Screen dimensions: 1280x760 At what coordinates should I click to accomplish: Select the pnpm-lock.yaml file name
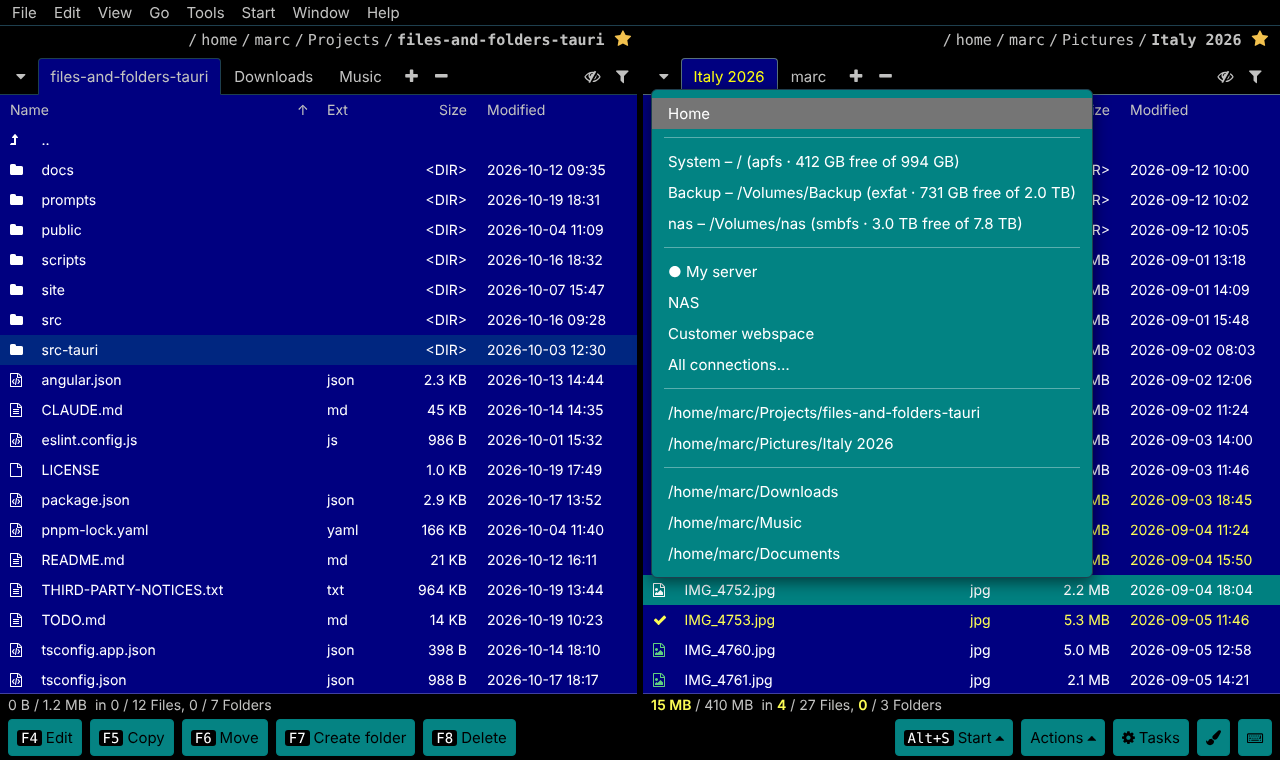tap(95, 530)
